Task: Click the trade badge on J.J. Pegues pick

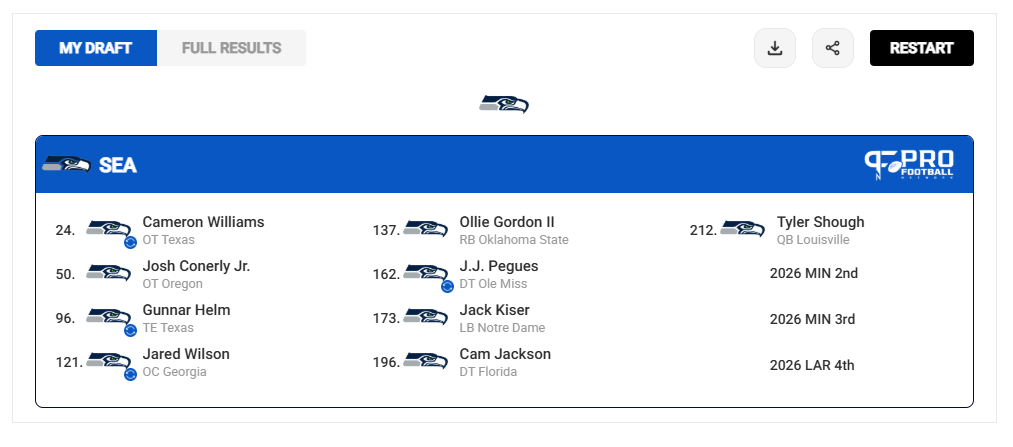Action: point(447,286)
